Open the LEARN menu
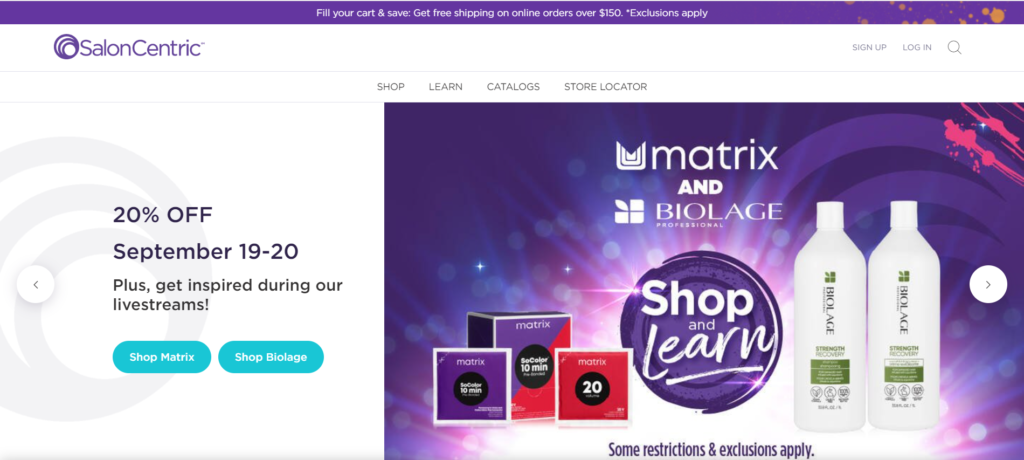Viewport: 1024px width, 460px height. pyautogui.click(x=445, y=87)
